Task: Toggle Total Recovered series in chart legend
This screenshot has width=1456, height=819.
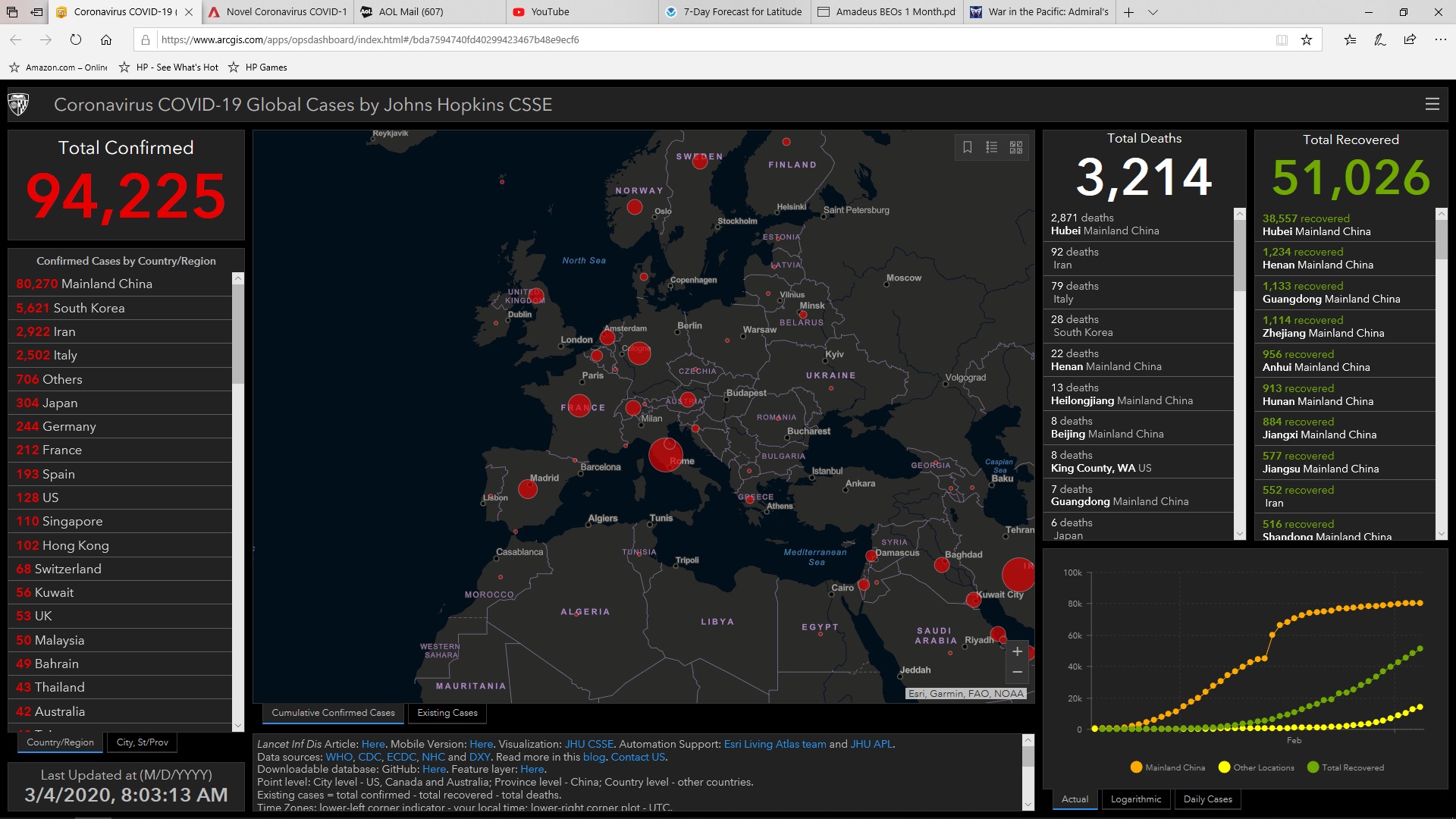Action: point(1345,767)
